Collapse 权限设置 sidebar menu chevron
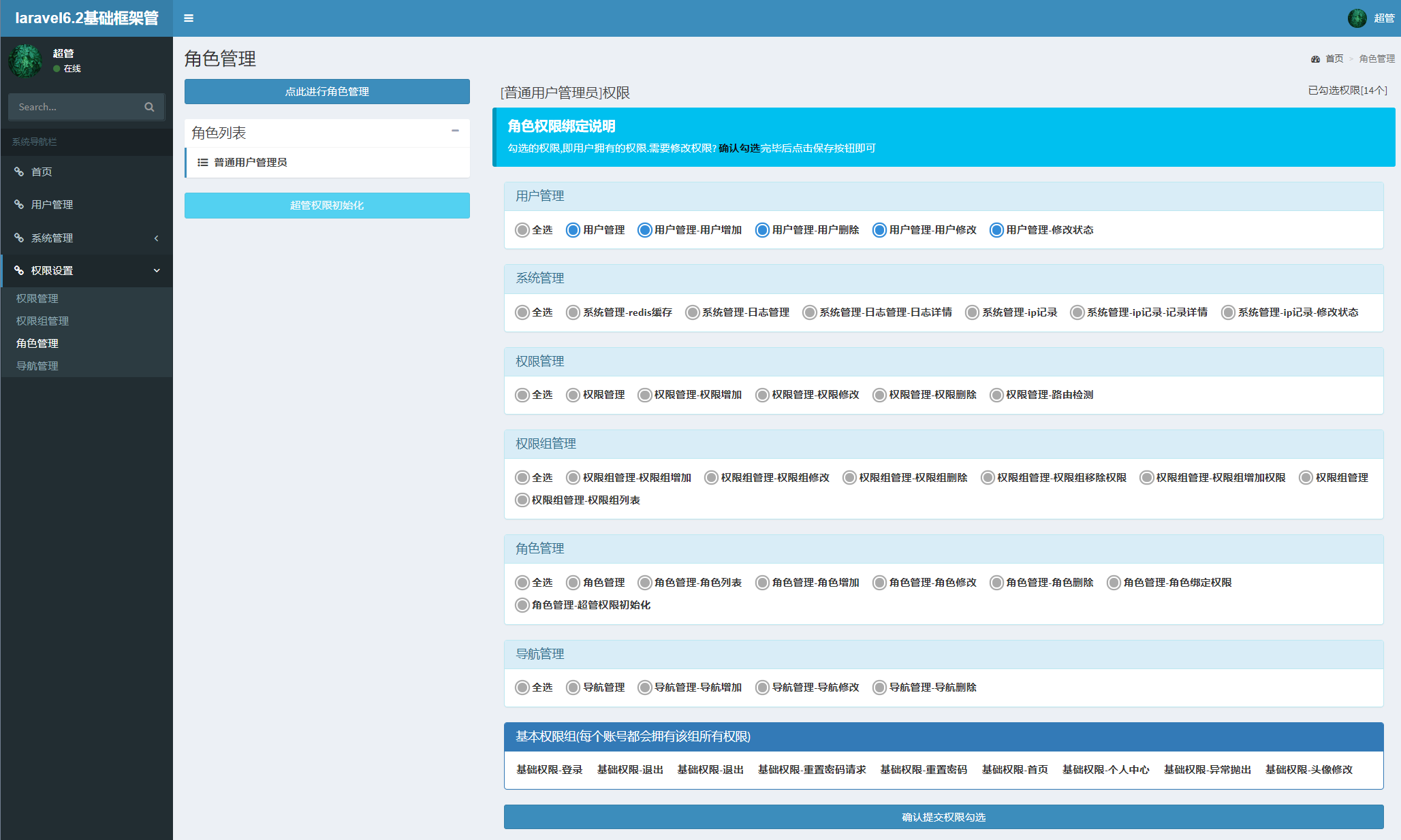The width and height of the screenshot is (1401, 840). (156, 271)
